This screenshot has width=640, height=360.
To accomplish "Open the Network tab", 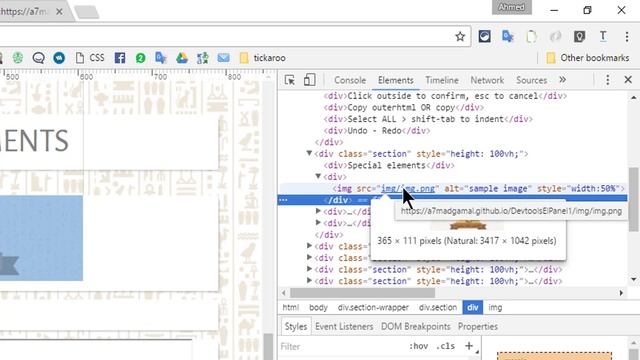I will [x=487, y=80].
